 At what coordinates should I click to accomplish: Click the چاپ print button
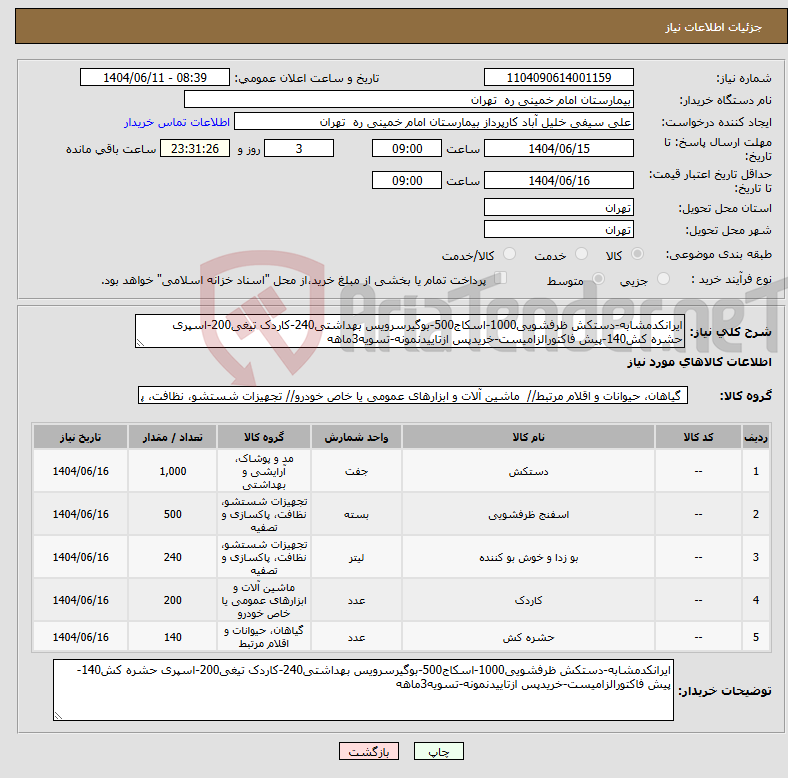[439, 751]
